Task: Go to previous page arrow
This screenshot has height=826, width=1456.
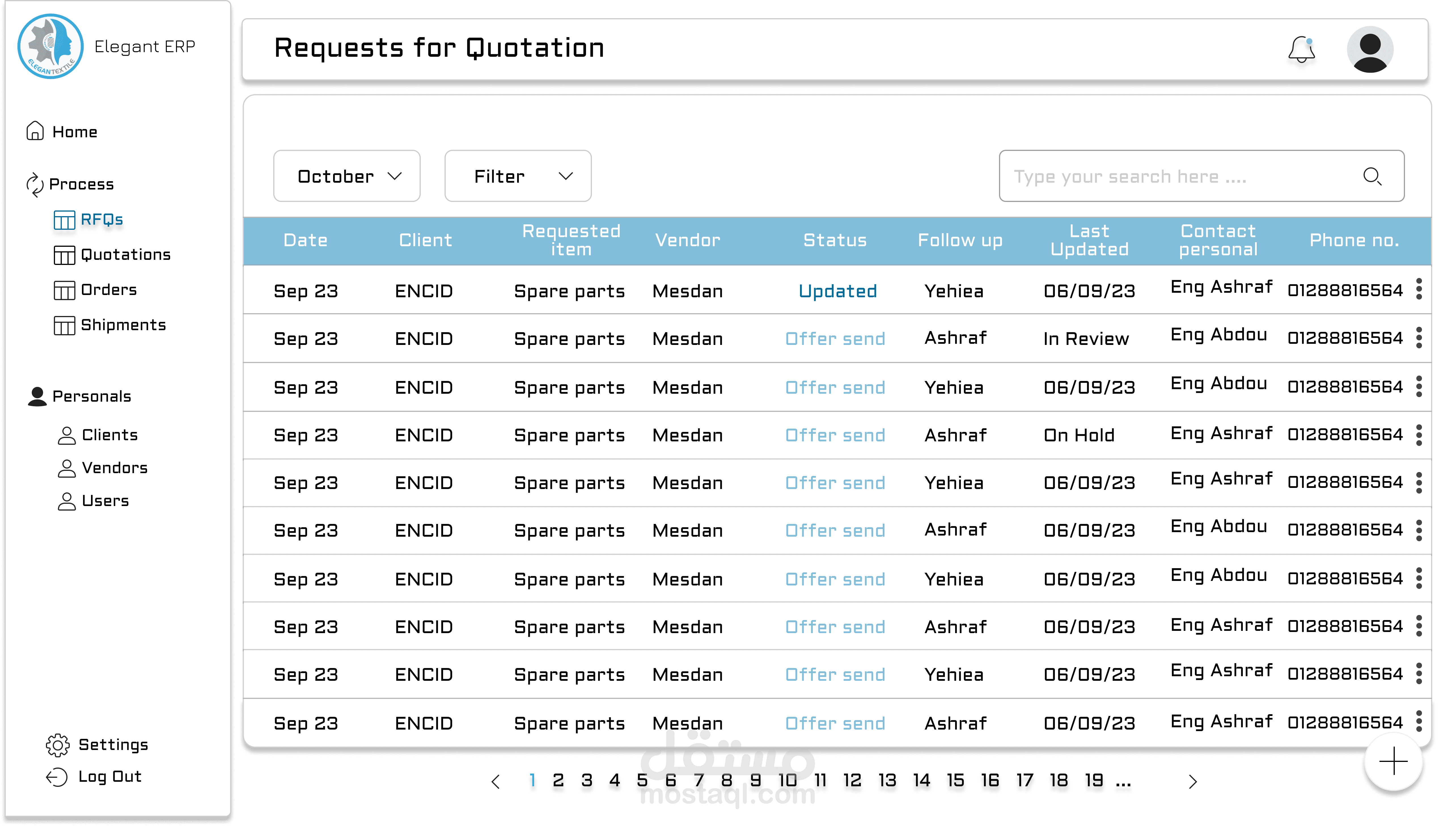Action: [x=496, y=782]
